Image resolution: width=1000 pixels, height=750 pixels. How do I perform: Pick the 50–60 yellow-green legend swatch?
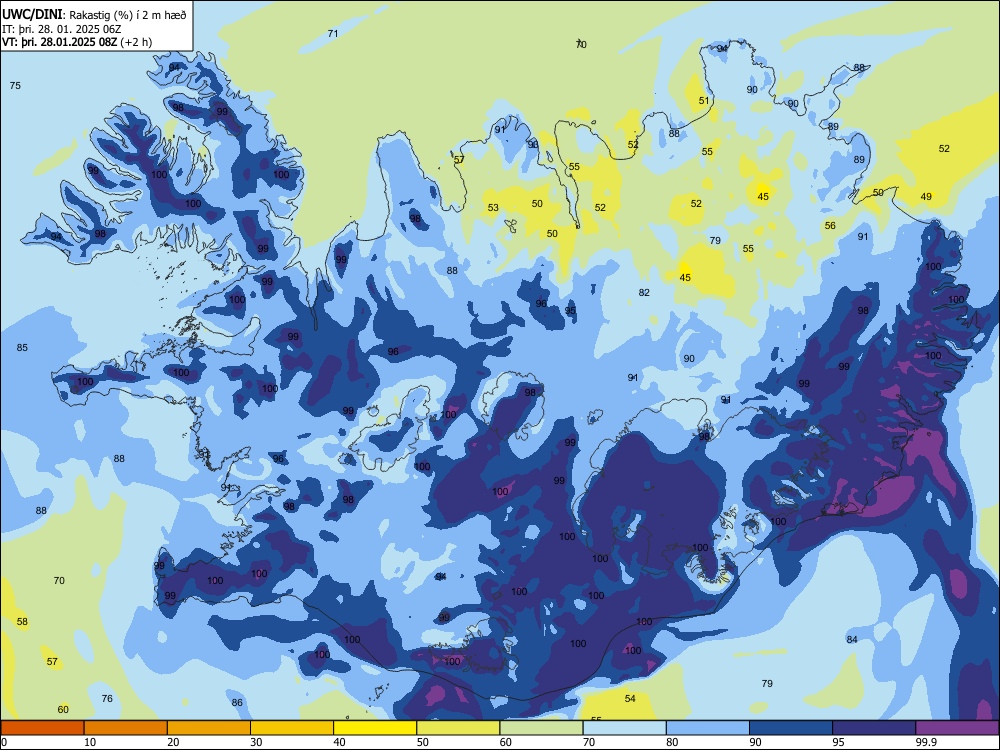click(458, 728)
